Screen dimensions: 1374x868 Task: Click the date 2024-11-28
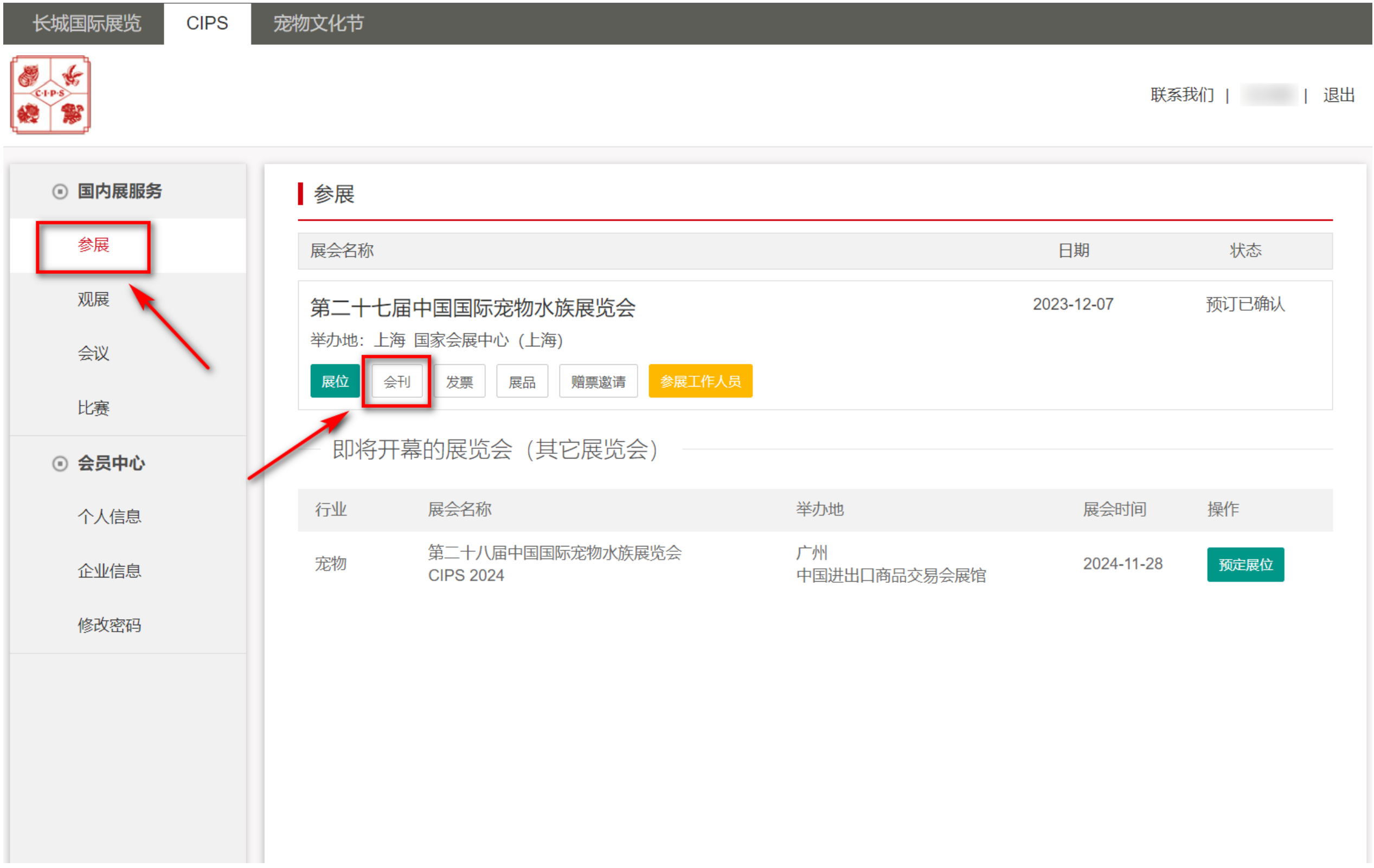pyautogui.click(x=1123, y=564)
